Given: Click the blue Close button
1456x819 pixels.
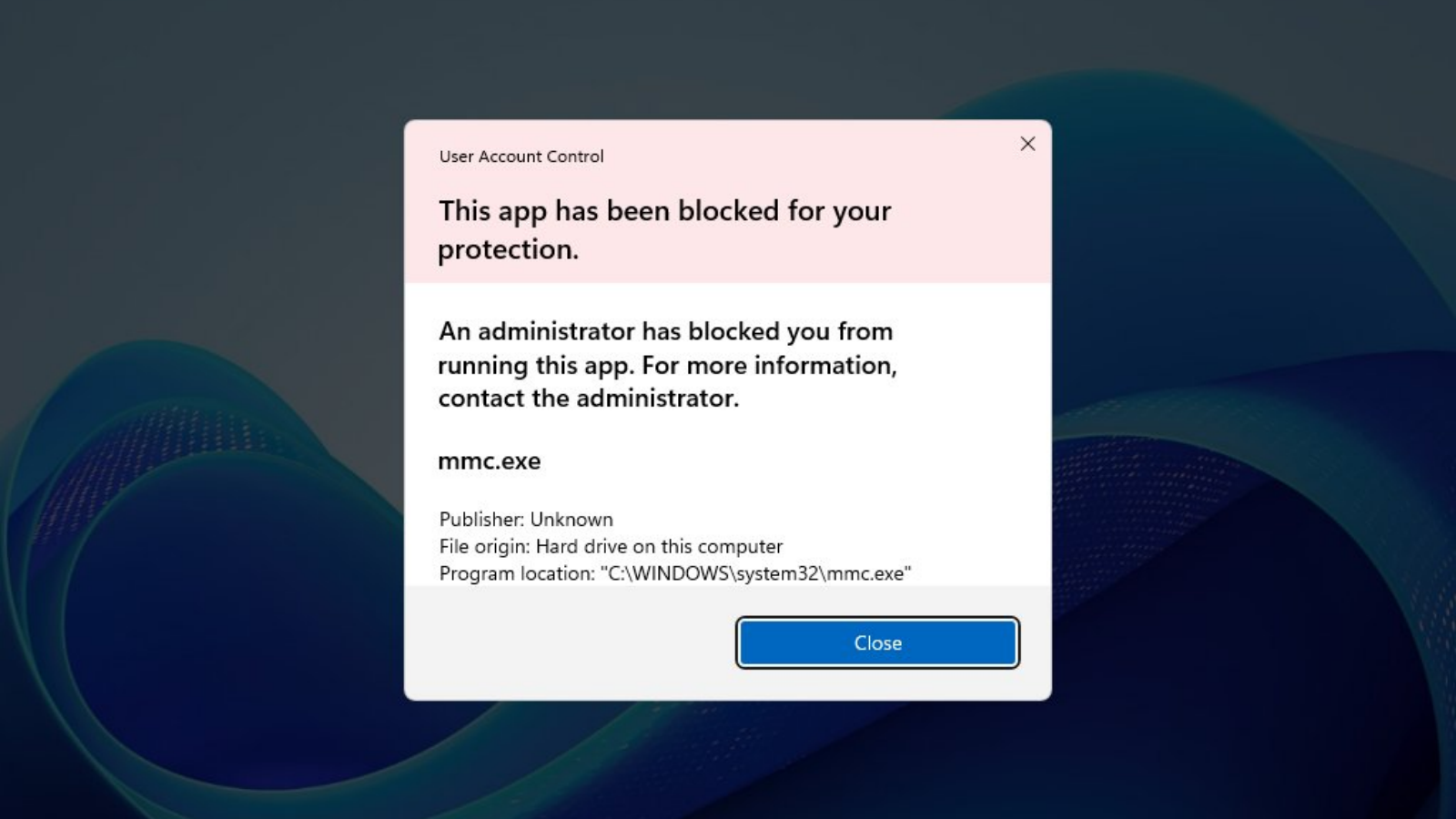Looking at the screenshot, I should [877, 642].
